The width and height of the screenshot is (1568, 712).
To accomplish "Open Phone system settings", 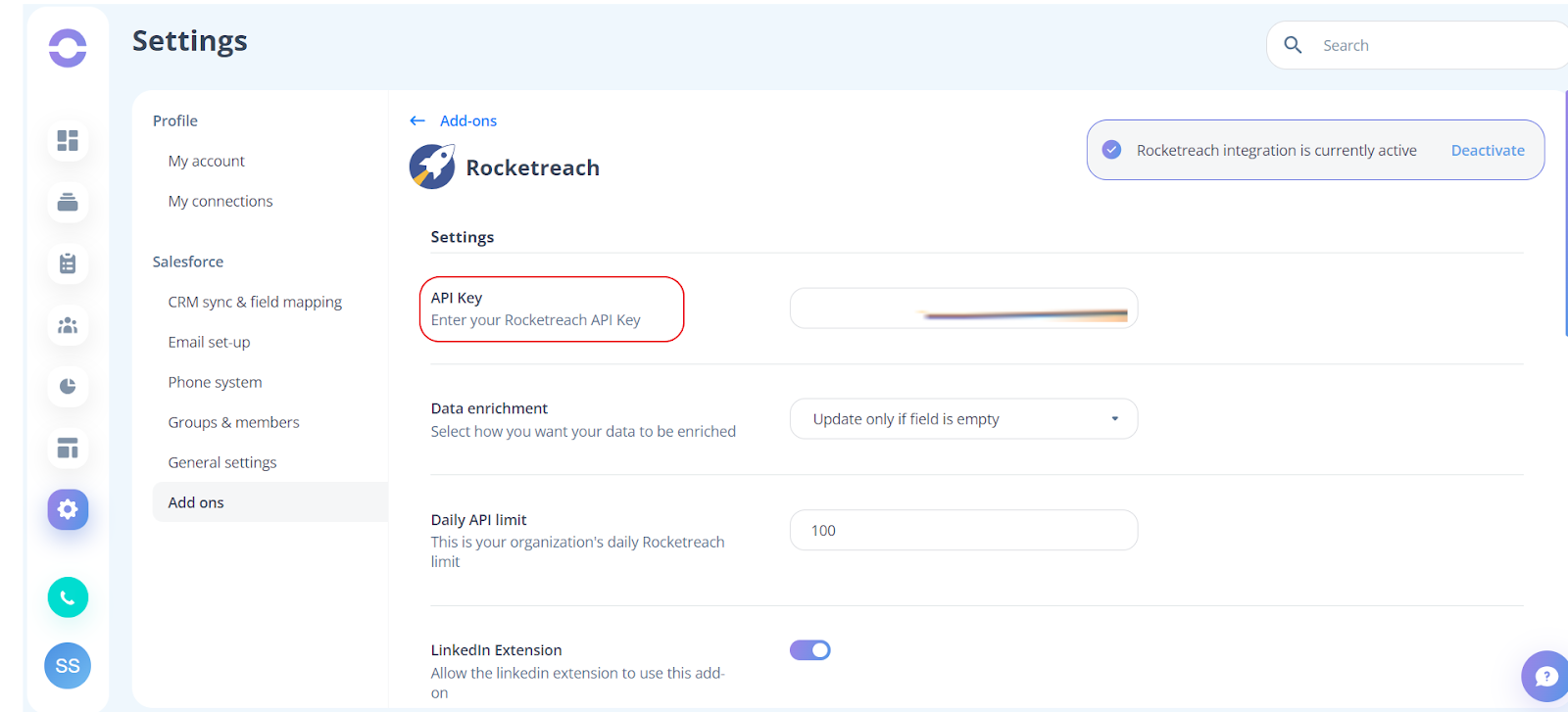I will [x=215, y=382].
